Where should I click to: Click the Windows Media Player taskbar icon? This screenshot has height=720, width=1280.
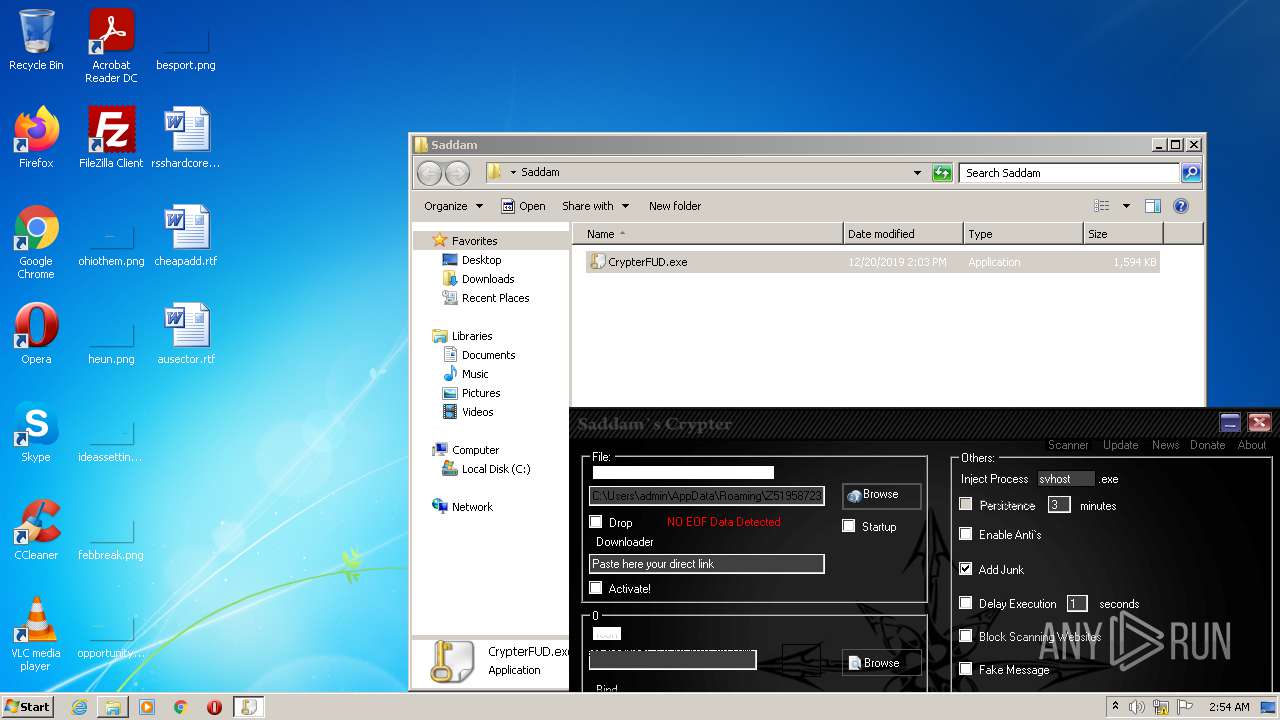point(147,707)
